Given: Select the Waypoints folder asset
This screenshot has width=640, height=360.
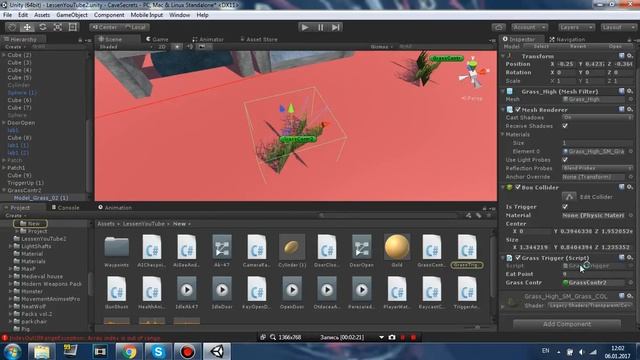Looking at the screenshot, I should coord(116,251).
